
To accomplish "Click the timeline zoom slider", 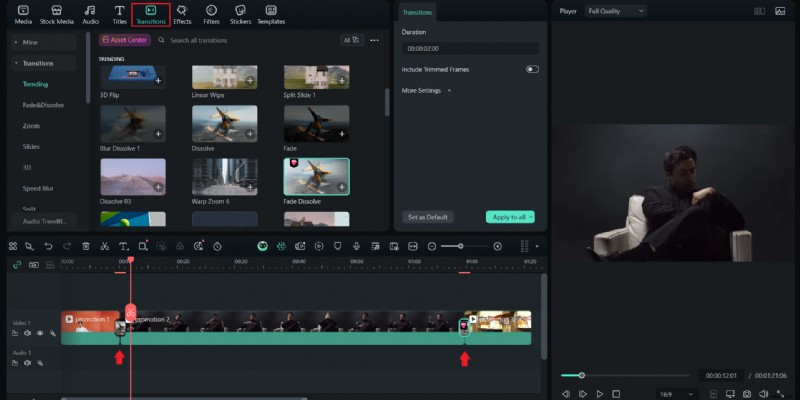I will point(460,246).
